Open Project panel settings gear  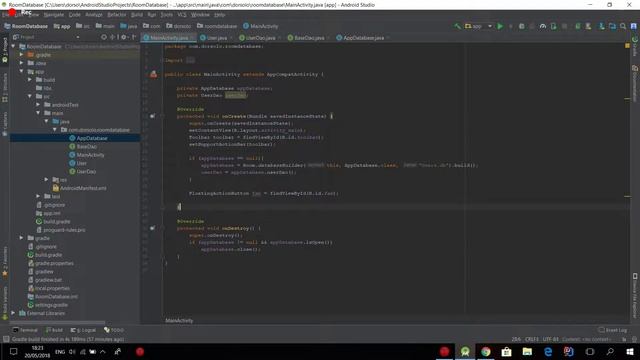[x=123, y=37]
